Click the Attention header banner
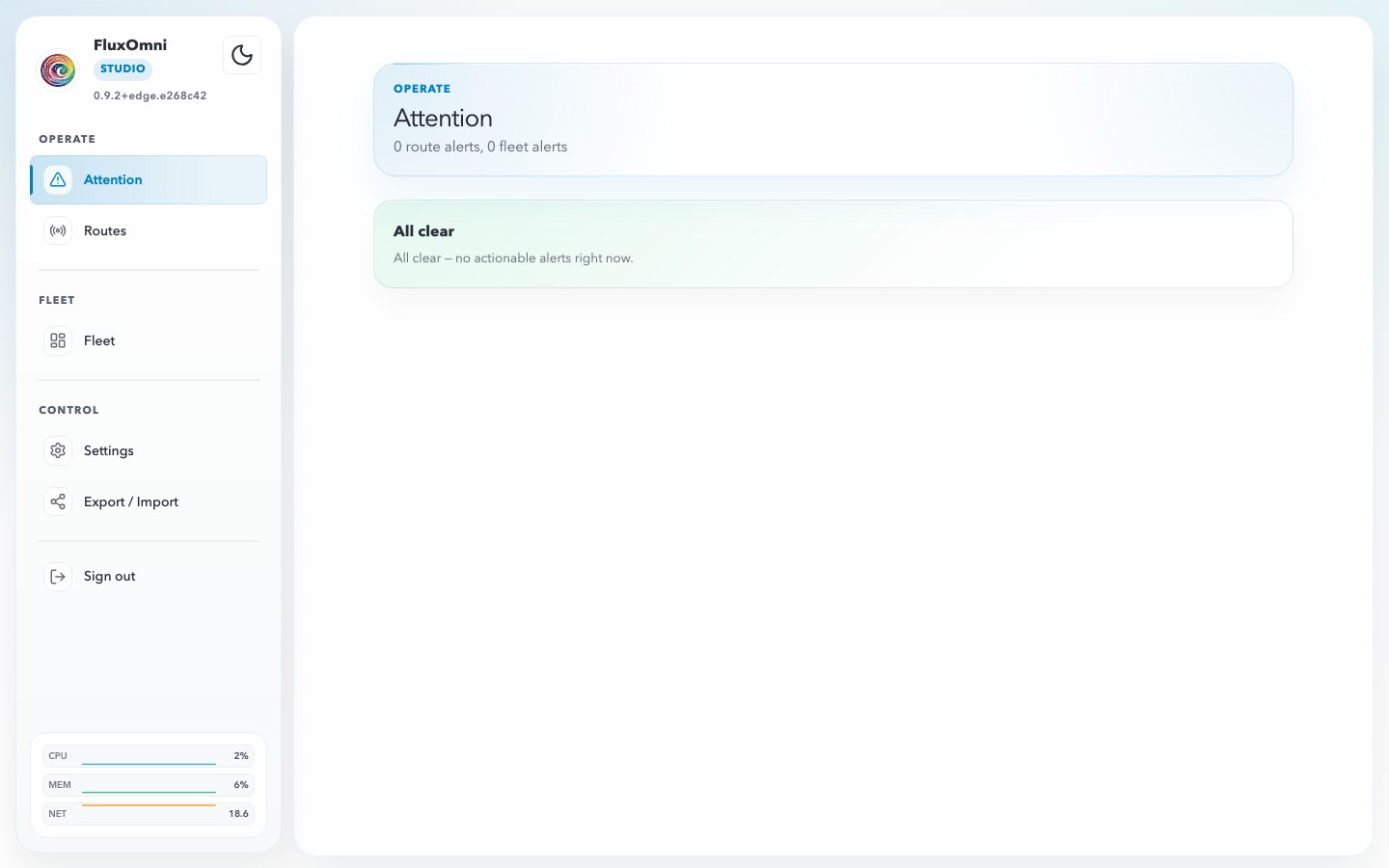Screen dimensions: 1389x868 pos(832,120)
